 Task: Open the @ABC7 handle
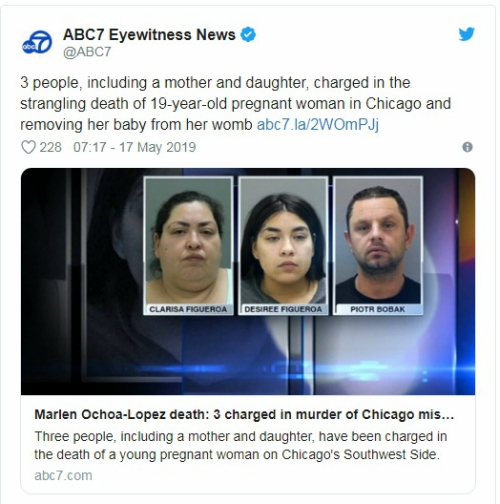click(x=87, y=52)
